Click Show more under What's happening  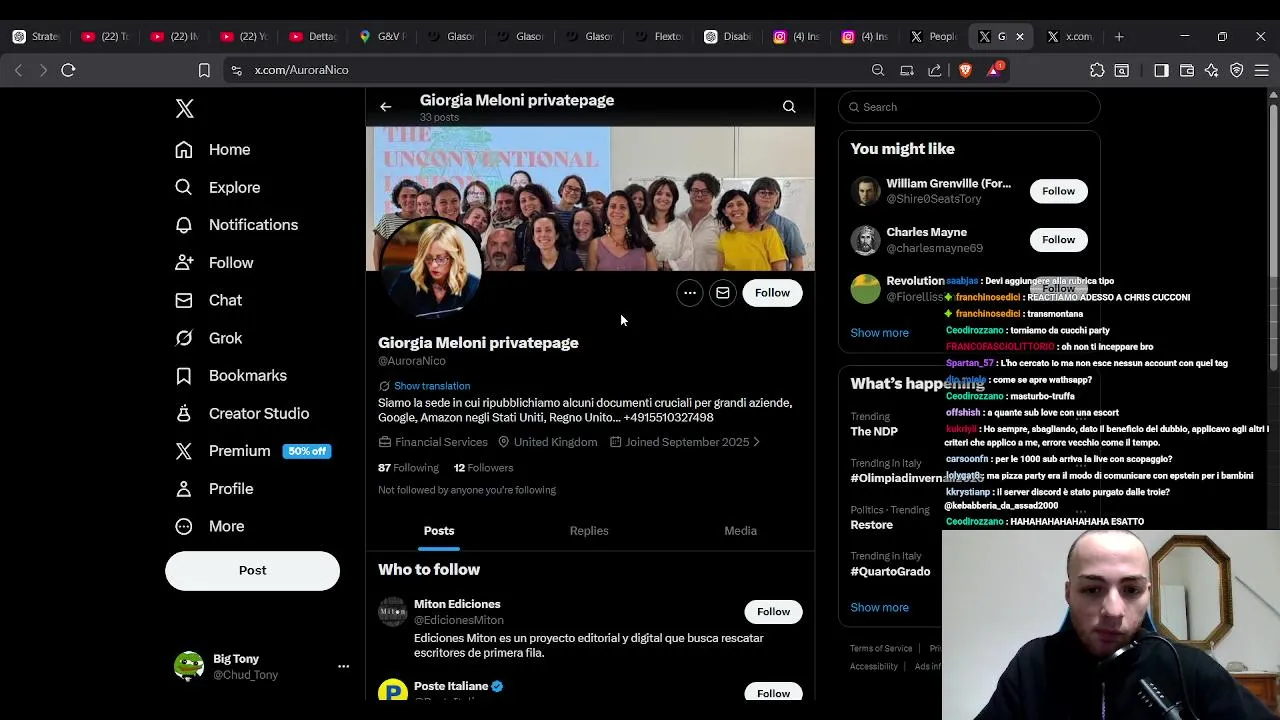(x=879, y=608)
